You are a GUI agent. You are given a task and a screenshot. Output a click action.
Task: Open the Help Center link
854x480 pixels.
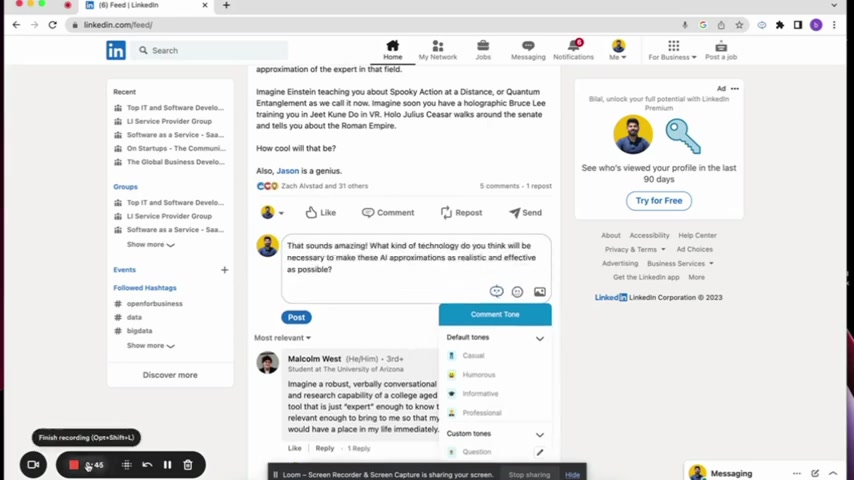(x=697, y=235)
